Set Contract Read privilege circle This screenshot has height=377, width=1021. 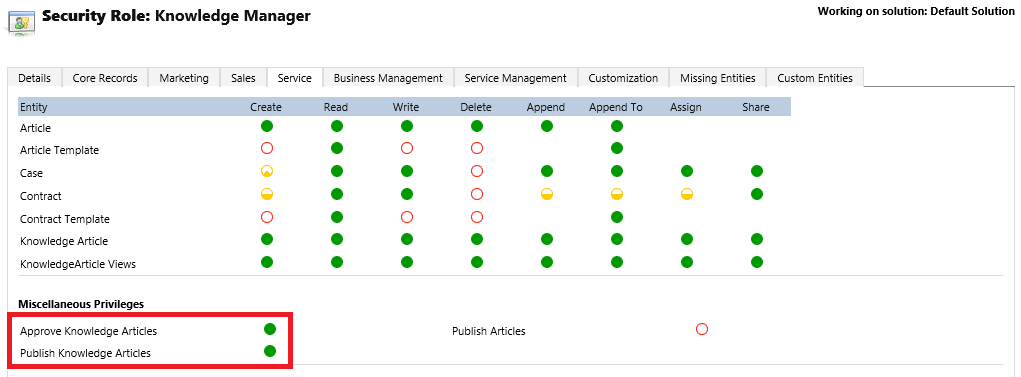[337, 194]
